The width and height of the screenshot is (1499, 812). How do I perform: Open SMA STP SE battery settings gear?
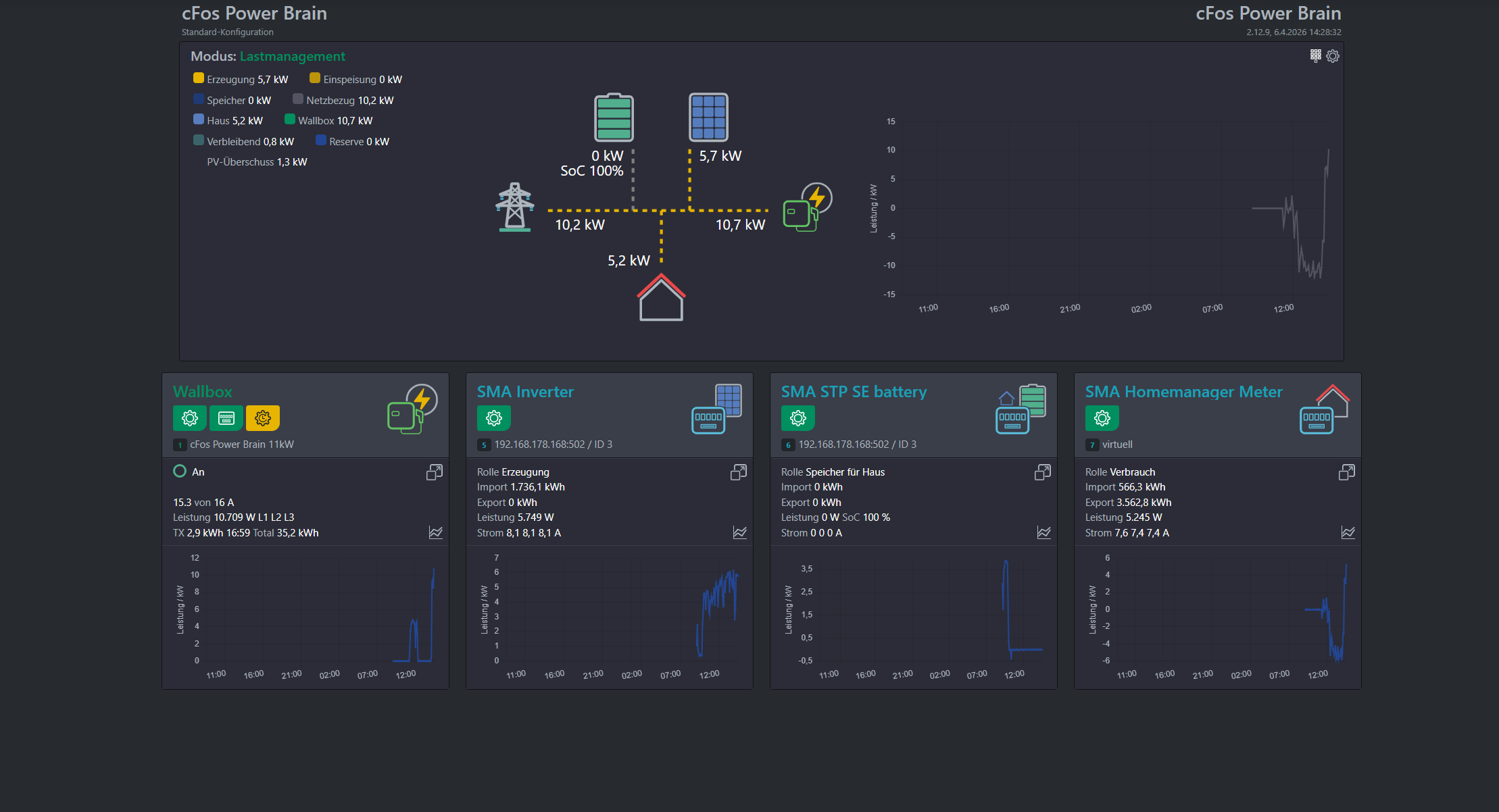click(798, 418)
